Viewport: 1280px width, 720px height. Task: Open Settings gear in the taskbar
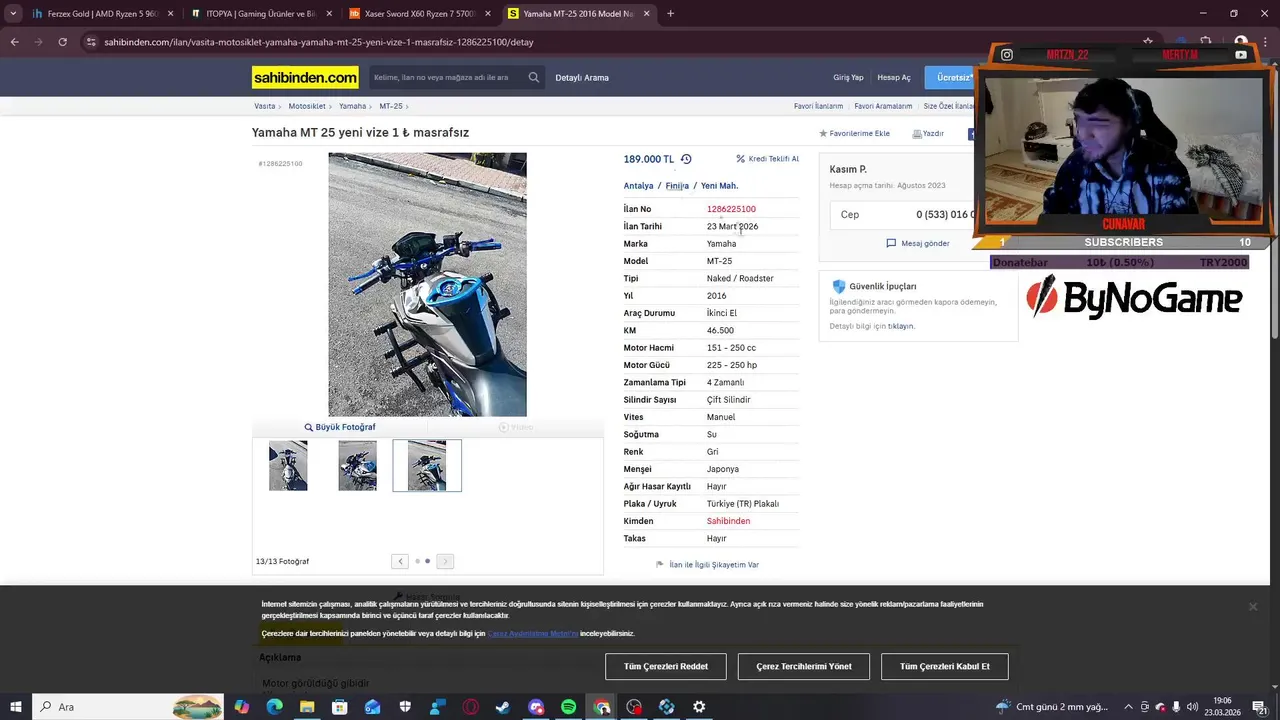(x=699, y=707)
